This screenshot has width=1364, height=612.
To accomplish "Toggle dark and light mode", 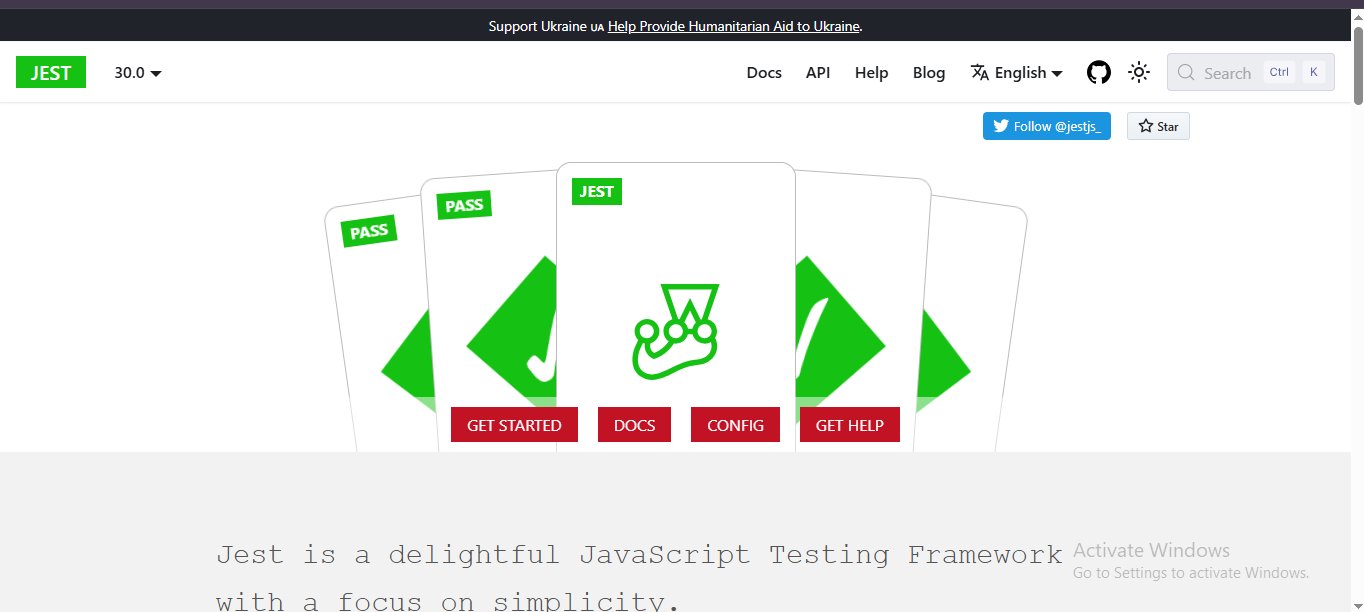I will click(1139, 72).
